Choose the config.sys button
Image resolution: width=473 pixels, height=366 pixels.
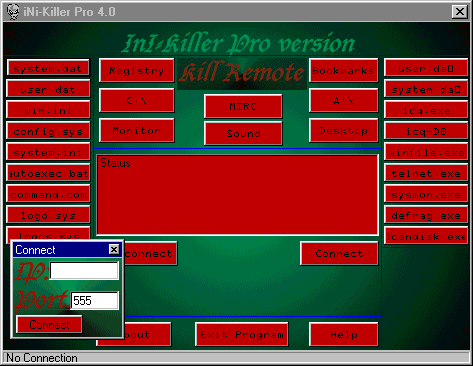pos(48,131)
